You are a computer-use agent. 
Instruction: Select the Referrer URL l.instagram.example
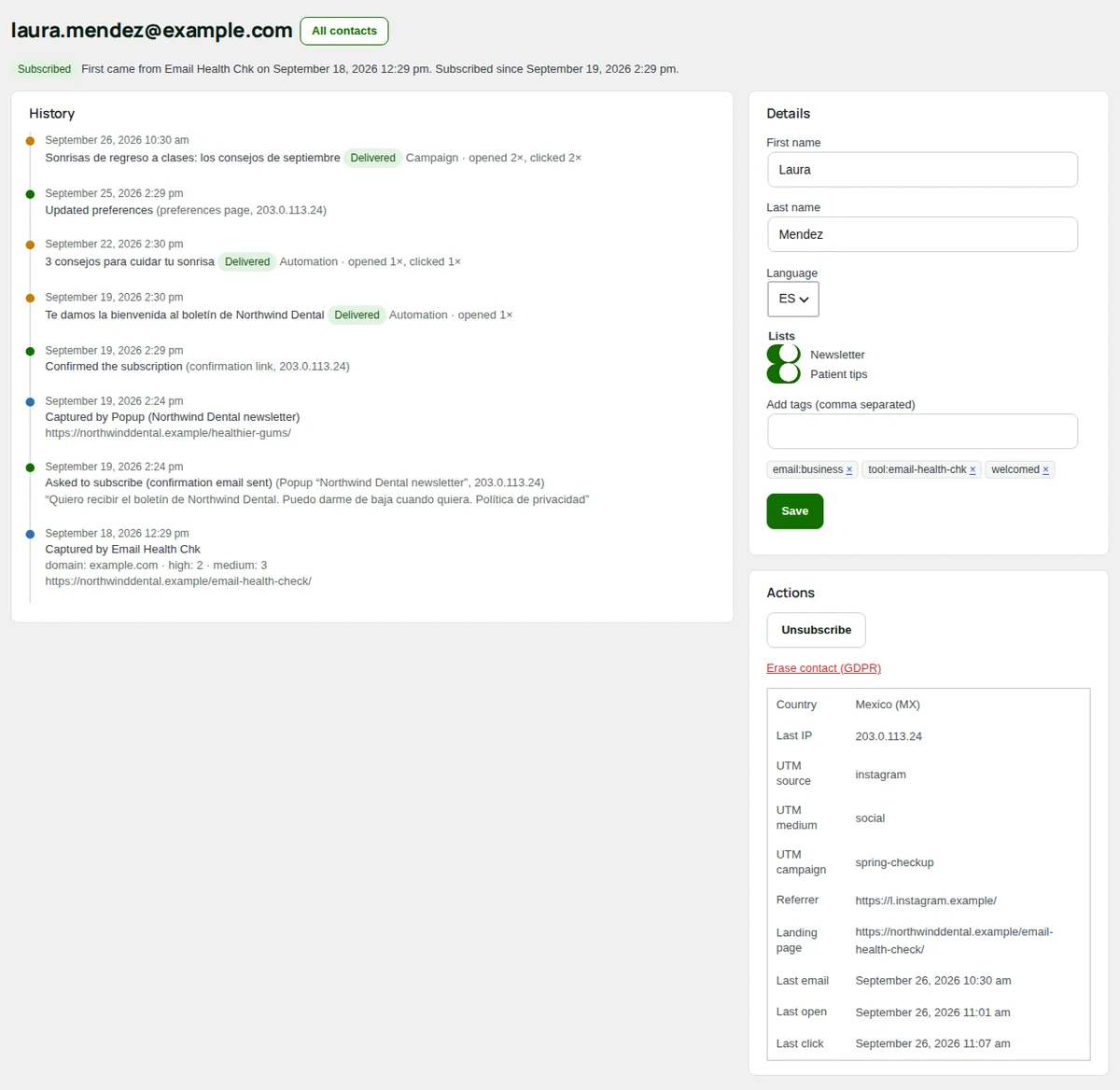tap(926, 901)
